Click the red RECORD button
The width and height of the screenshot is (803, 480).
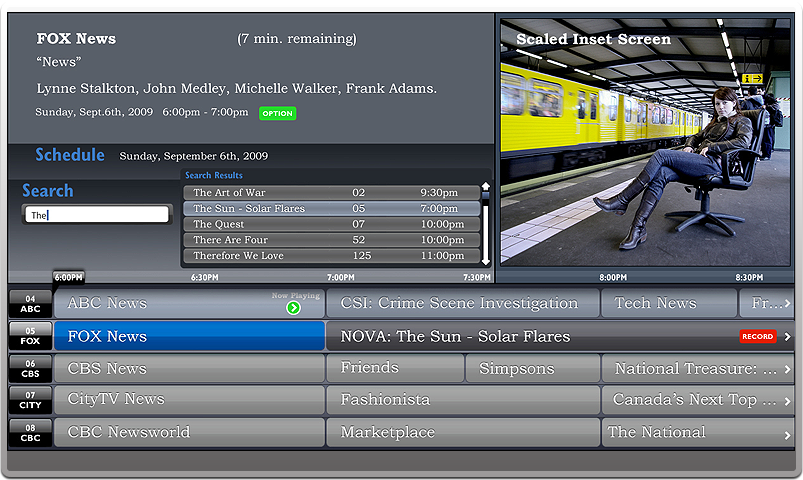point(758,336)
